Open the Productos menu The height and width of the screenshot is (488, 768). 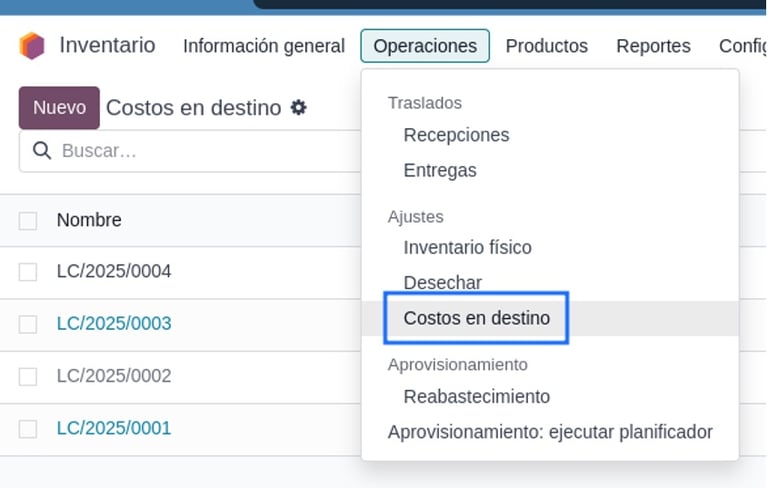(x=547, y=46)
